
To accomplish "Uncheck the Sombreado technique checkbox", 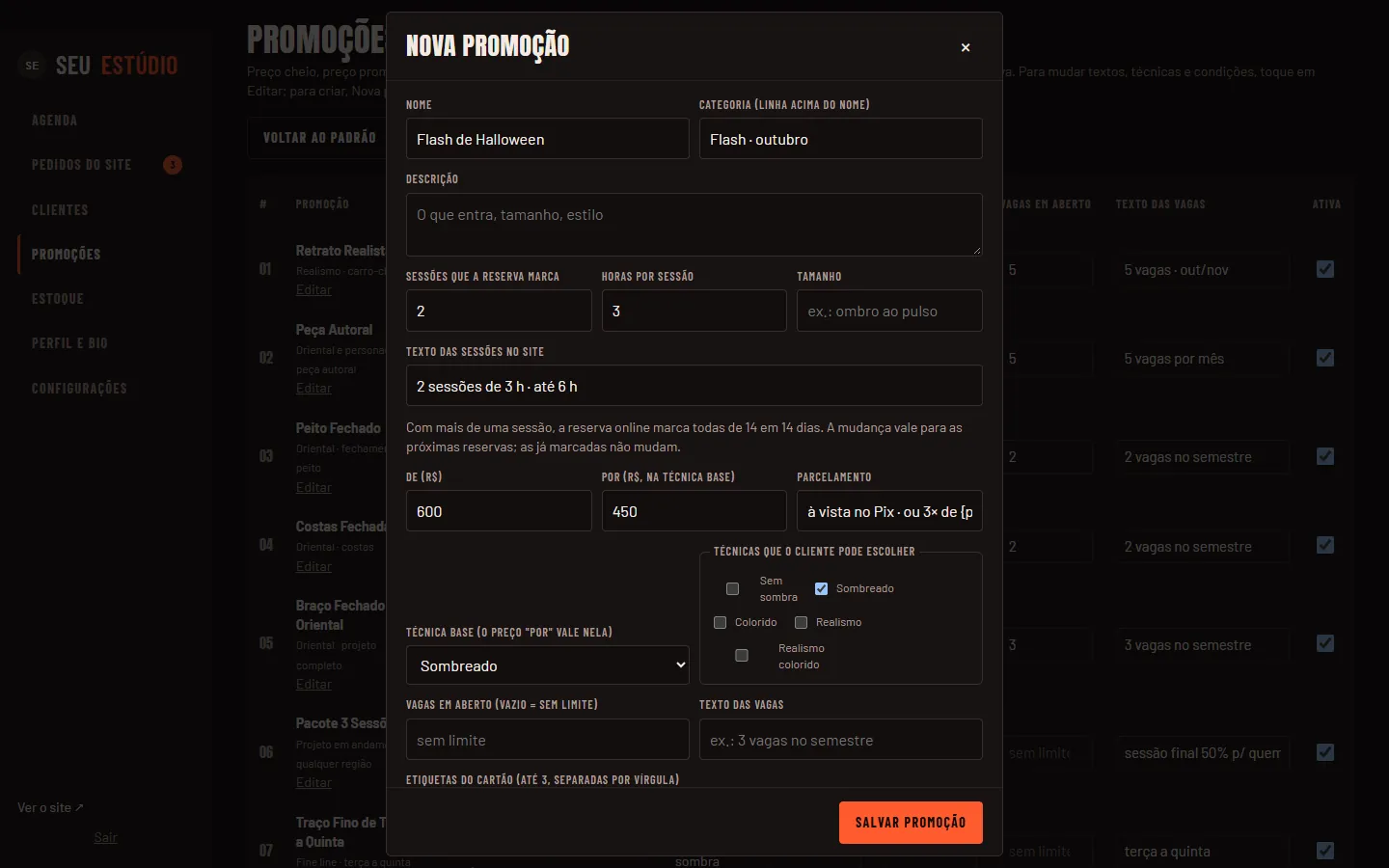I will pos(821,588).
